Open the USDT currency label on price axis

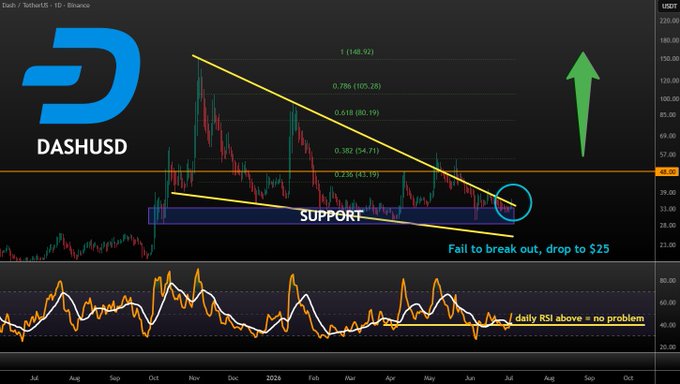pyautogui.click(x=669, y=6)
